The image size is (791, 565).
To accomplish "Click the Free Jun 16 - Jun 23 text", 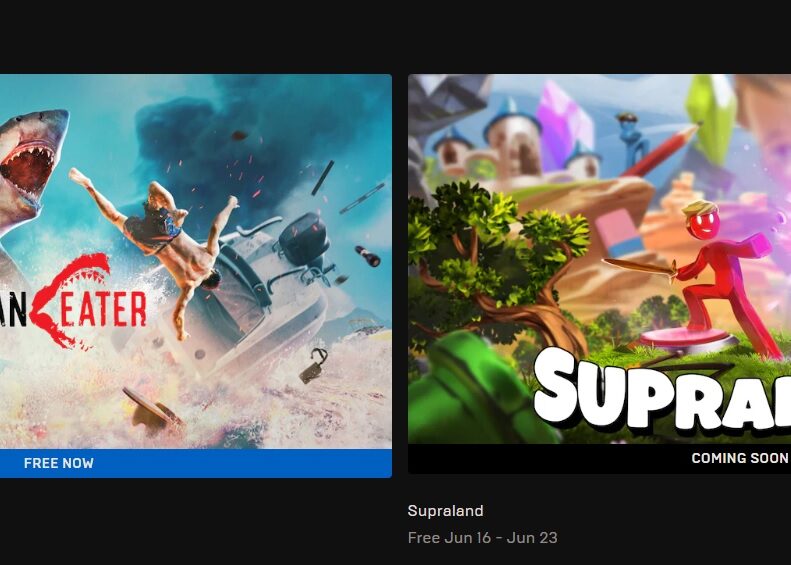I will [x=483, y=538].
